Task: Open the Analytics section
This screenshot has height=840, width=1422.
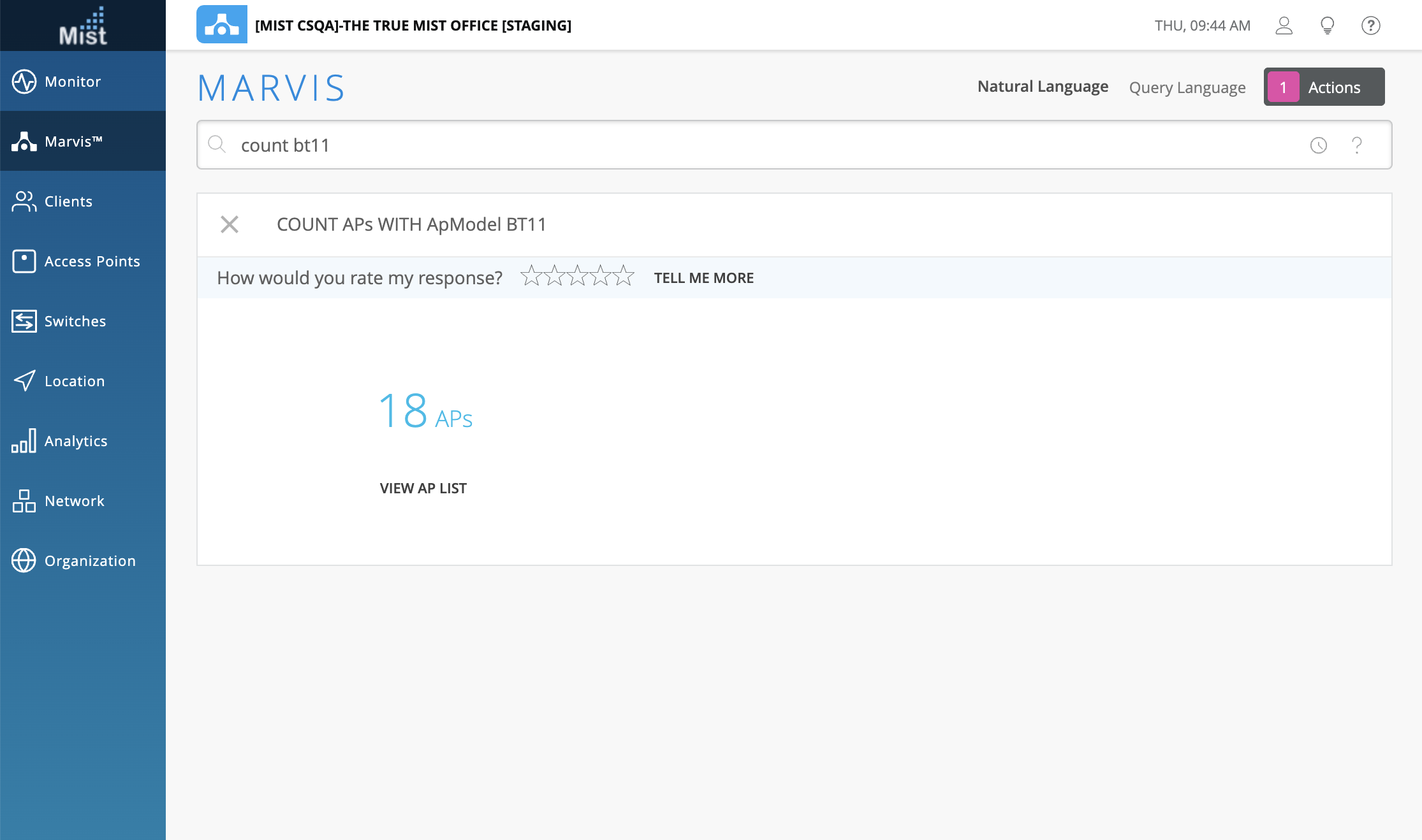Action: [x=75, y=441]
